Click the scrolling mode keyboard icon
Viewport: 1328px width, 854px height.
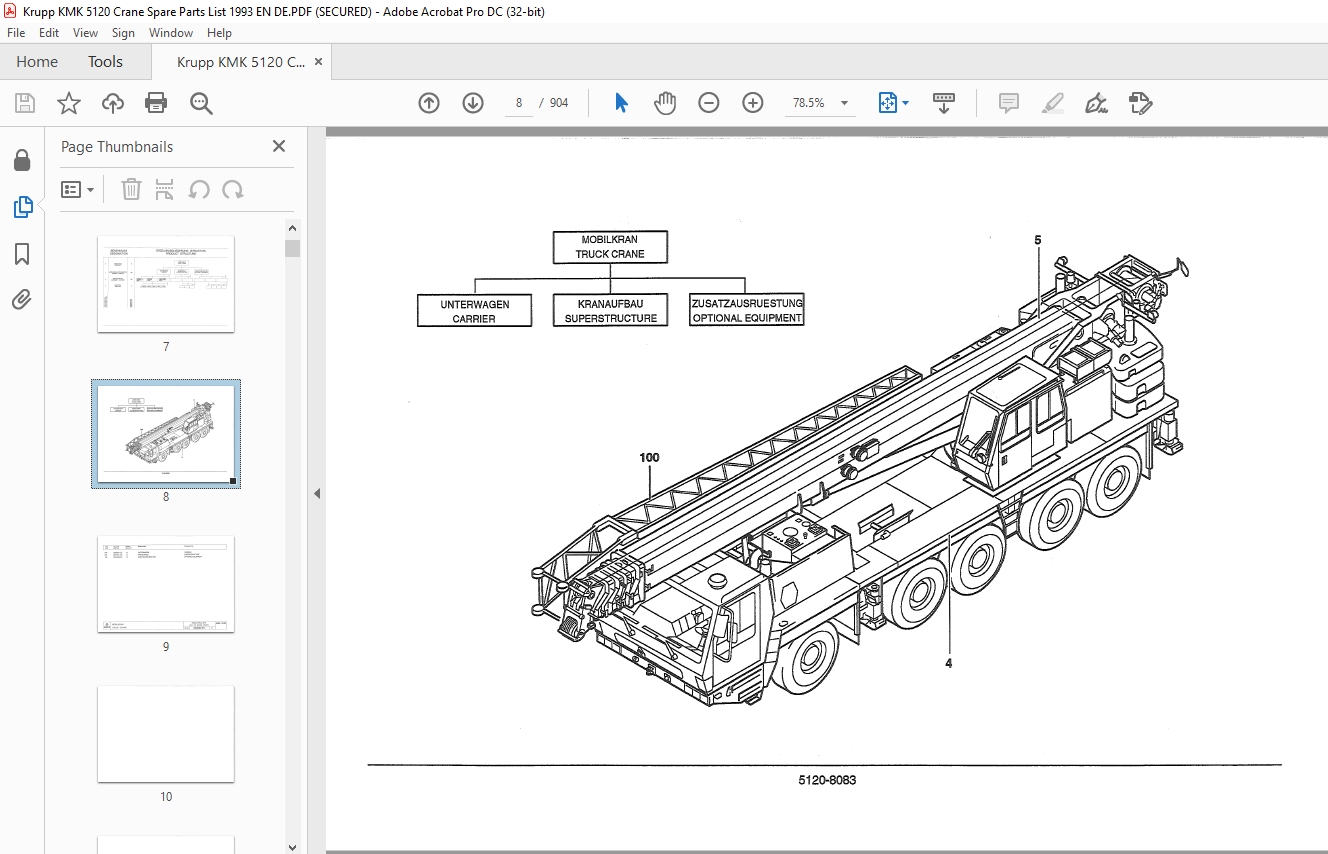tap(944, 103)
